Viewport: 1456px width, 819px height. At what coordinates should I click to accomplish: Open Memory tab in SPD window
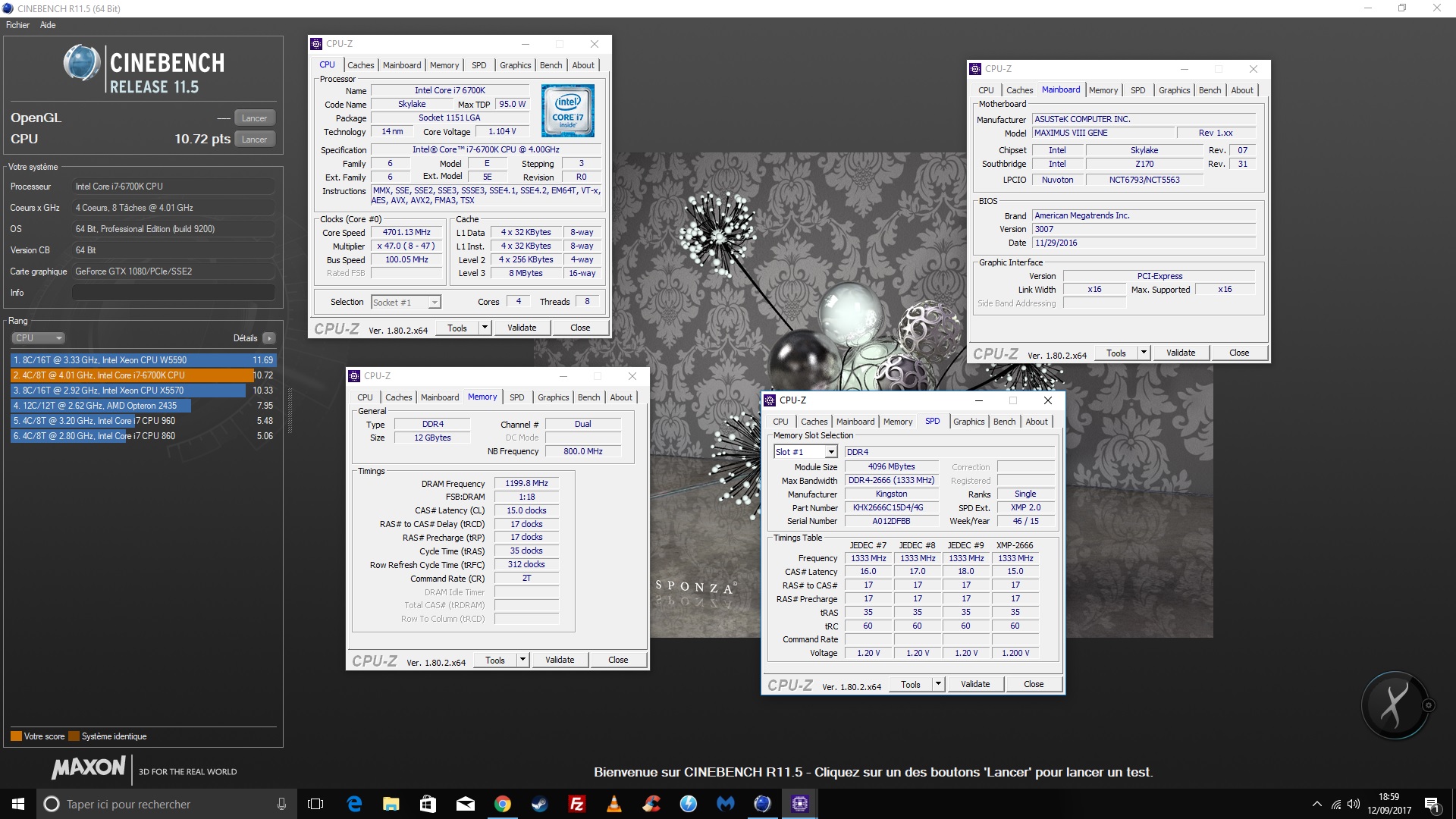(x=898, y=422)
